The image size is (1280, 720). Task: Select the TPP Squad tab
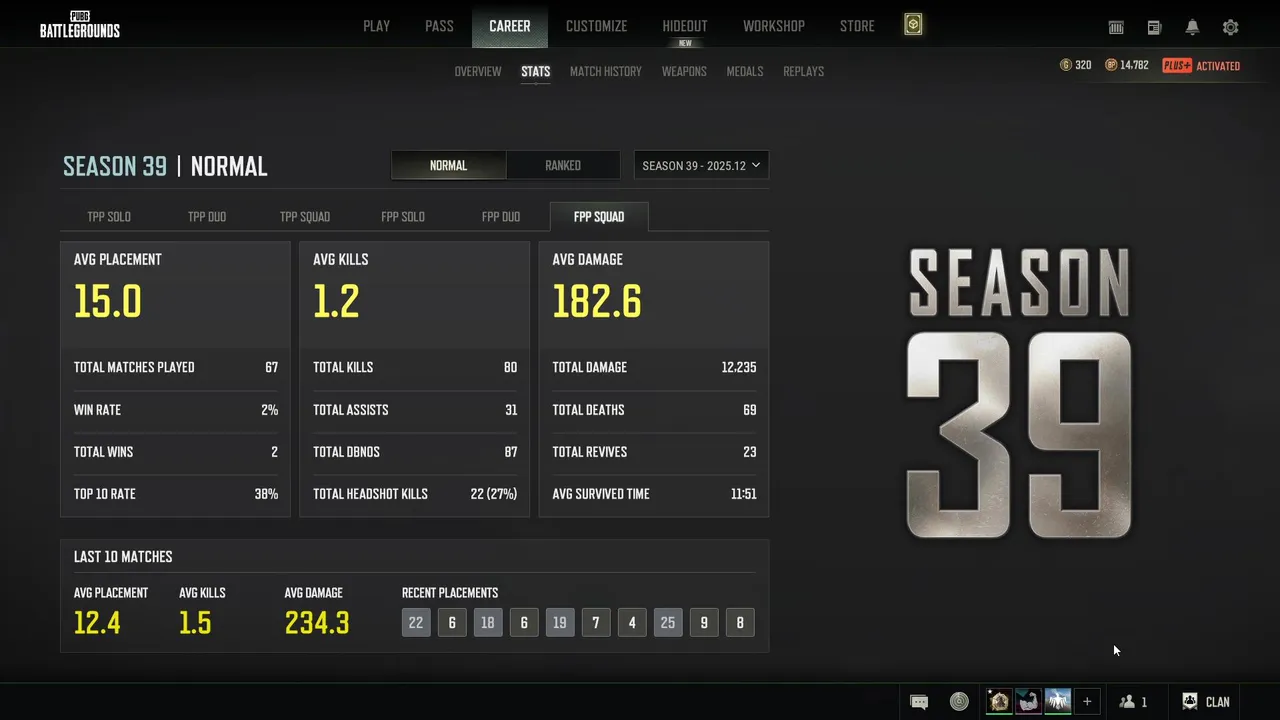tap(305, 217)
